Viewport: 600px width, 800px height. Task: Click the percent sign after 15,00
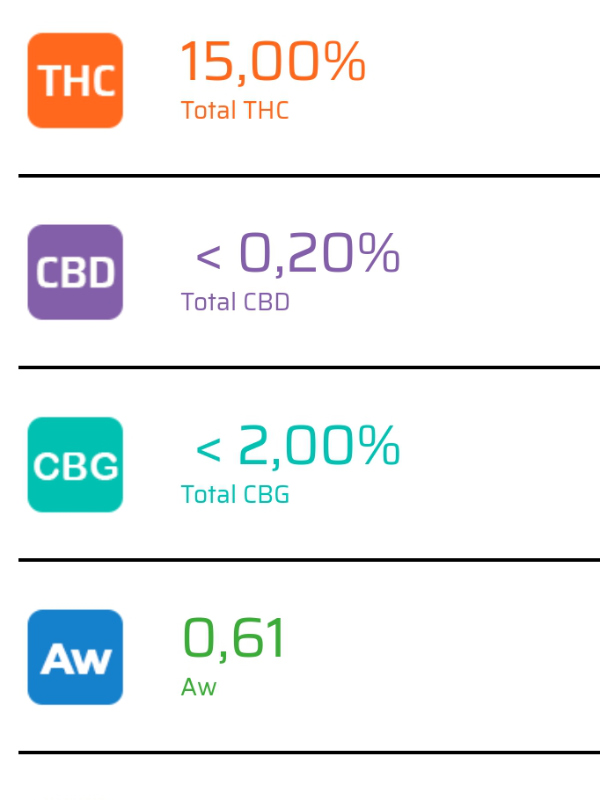345,61
